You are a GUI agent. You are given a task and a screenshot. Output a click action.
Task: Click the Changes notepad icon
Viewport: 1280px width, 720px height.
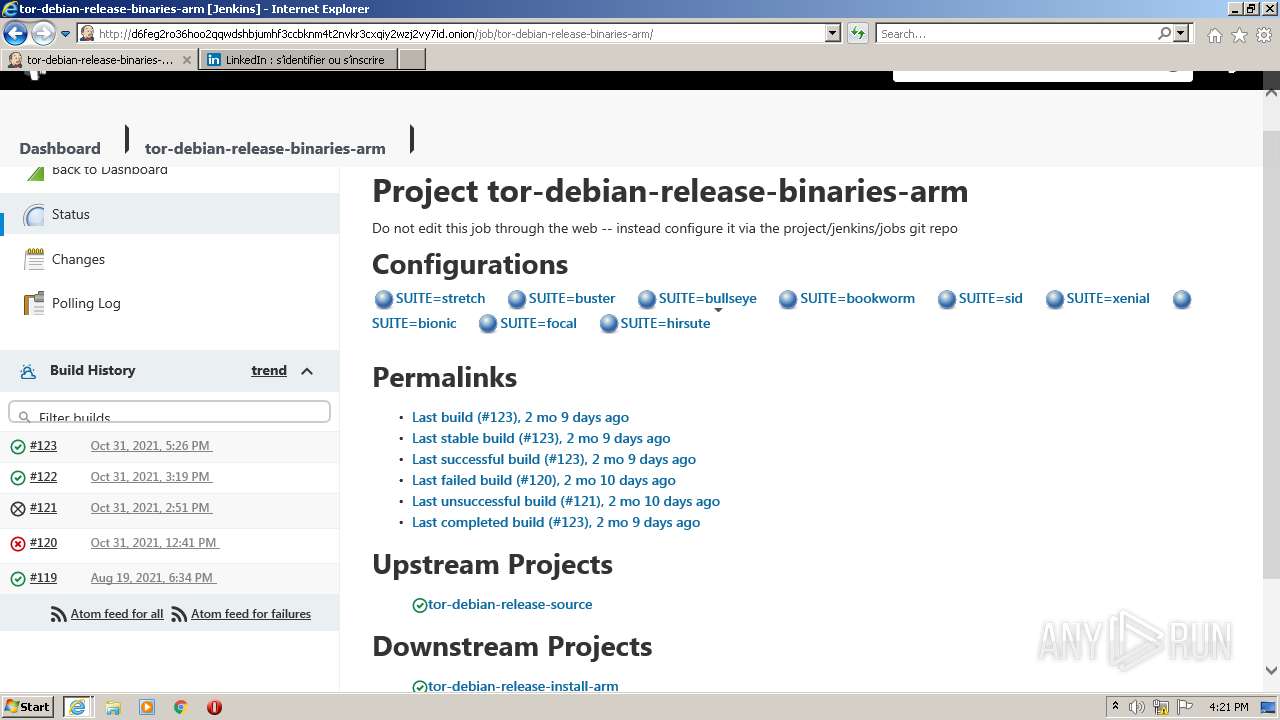pyautogui.click(x=34, y=259)
